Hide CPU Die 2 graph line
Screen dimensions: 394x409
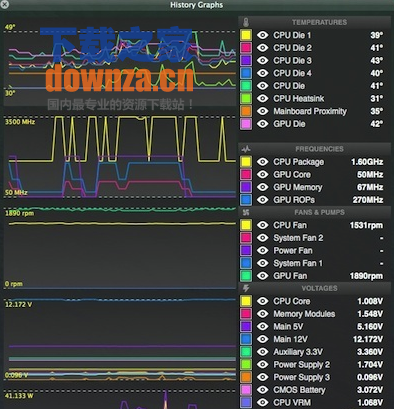tap(263, 48)
